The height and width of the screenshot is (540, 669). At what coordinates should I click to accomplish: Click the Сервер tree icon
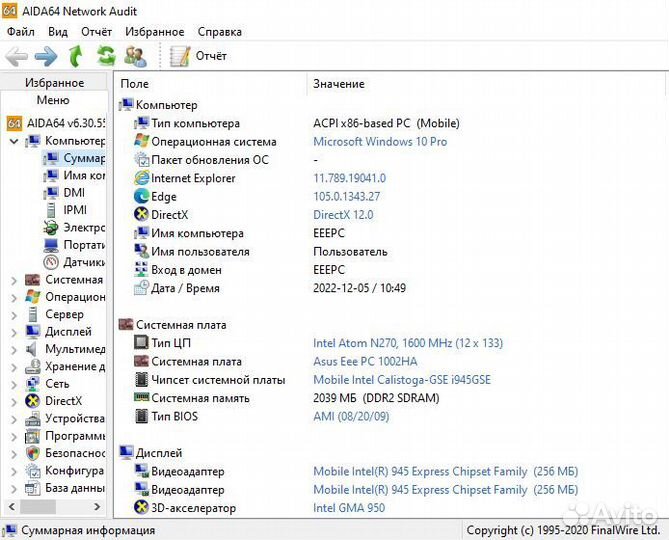pos(32,315)
